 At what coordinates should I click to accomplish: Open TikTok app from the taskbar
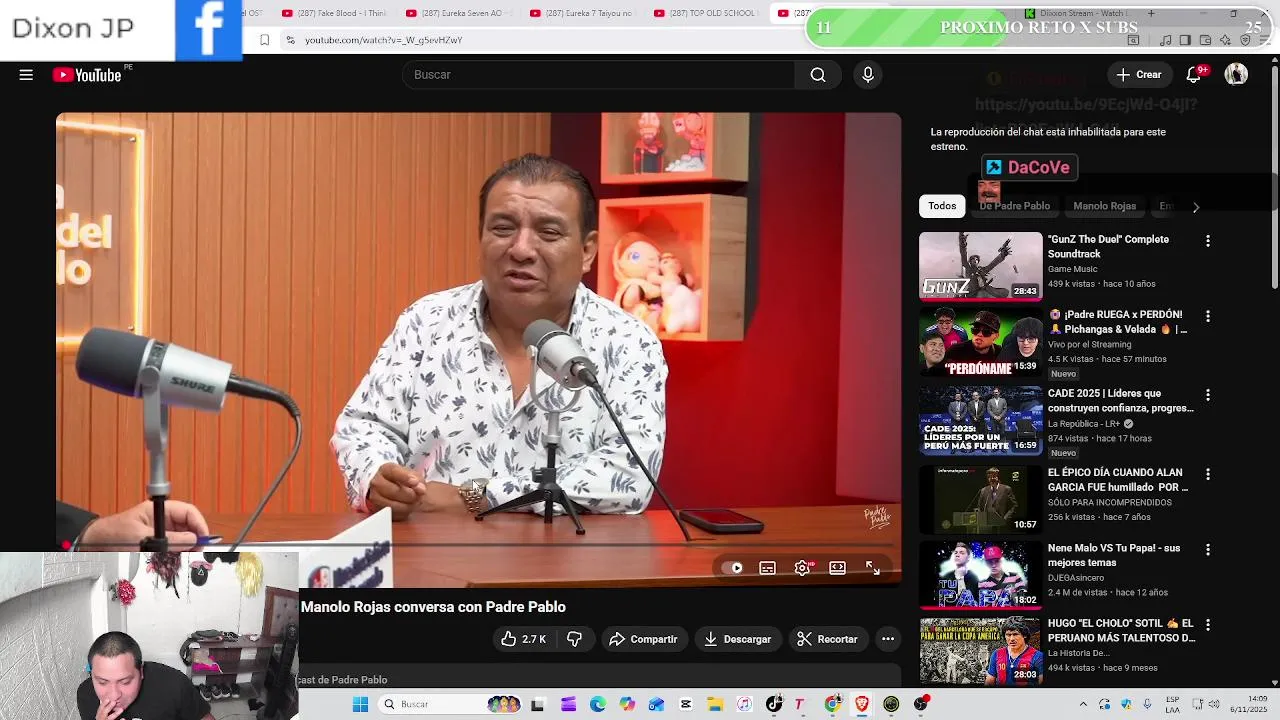tap(774, 704)
